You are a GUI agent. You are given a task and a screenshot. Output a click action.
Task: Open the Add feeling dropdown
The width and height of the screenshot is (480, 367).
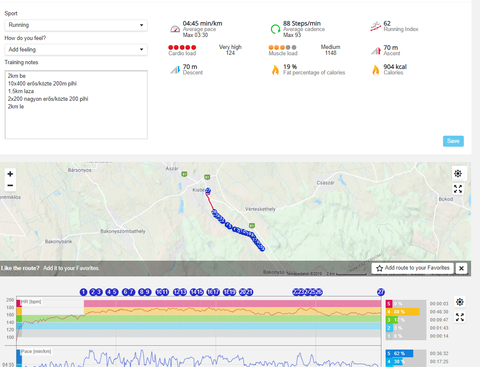pos(76,50)
